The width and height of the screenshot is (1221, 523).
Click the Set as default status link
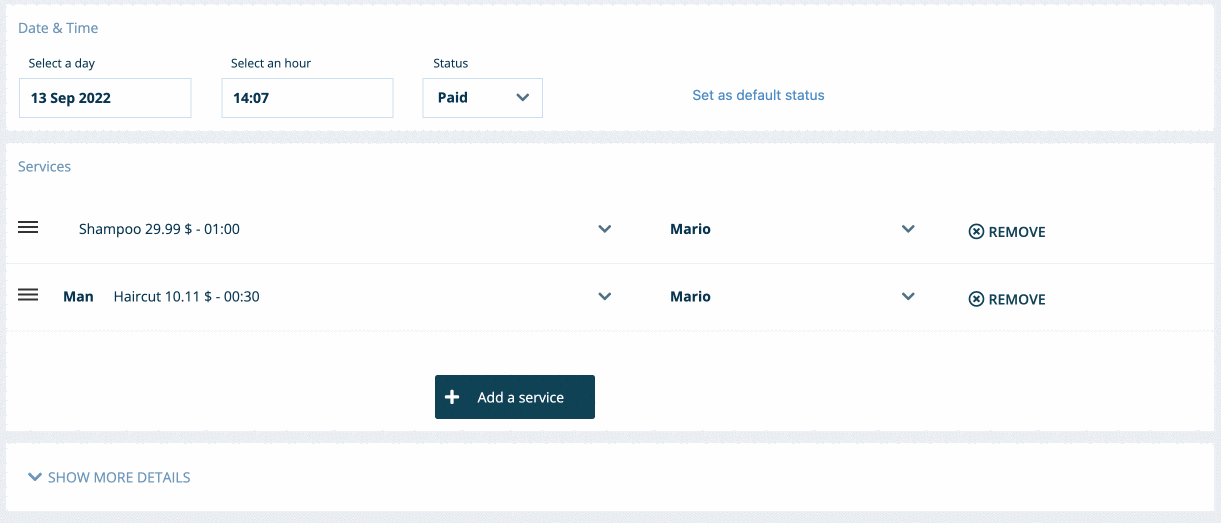click(x=758, y=95)
